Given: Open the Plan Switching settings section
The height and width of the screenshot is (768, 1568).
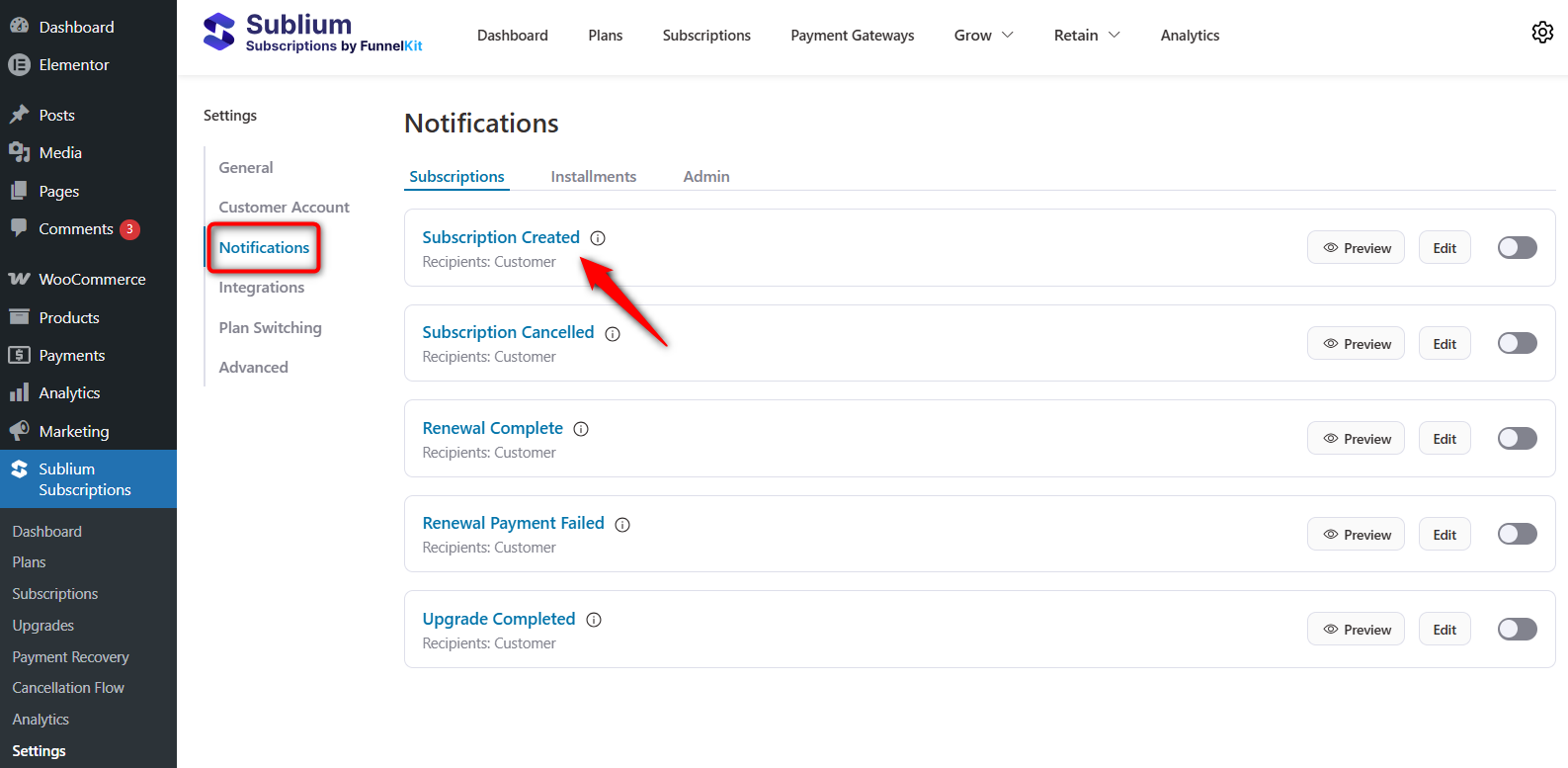Looking at the screenshot, I should point(270,328).
